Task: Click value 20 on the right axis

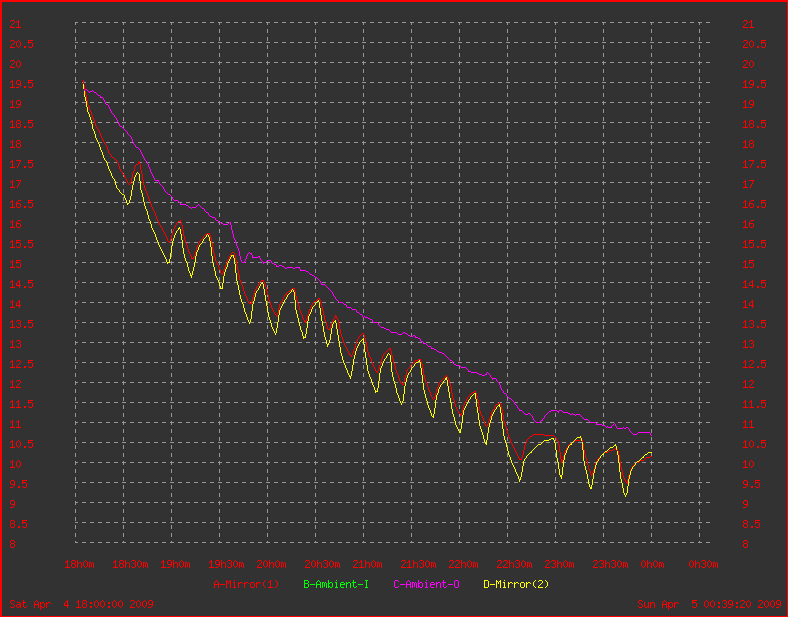Action: [748, 64]
